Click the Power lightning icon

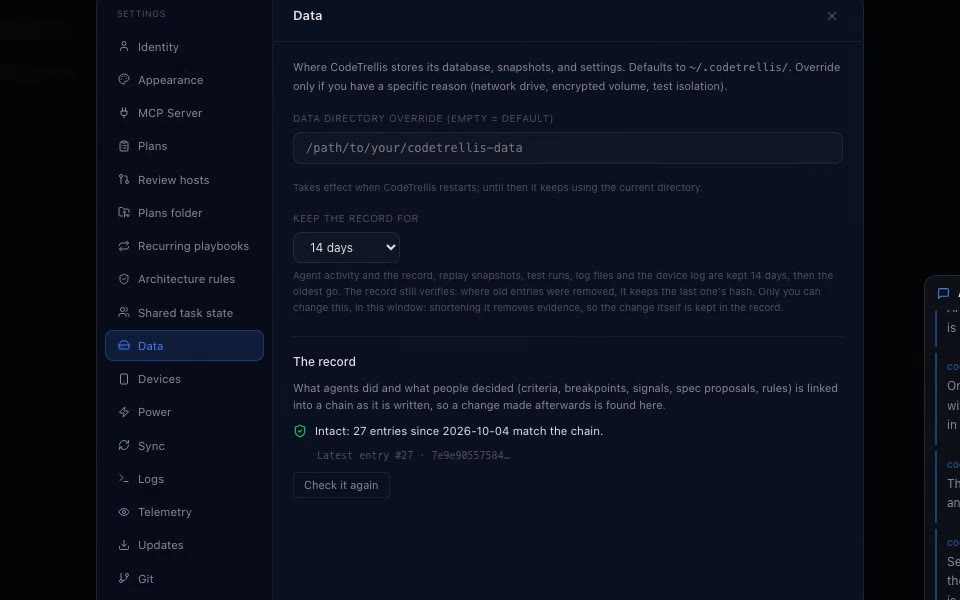[124, 412]
